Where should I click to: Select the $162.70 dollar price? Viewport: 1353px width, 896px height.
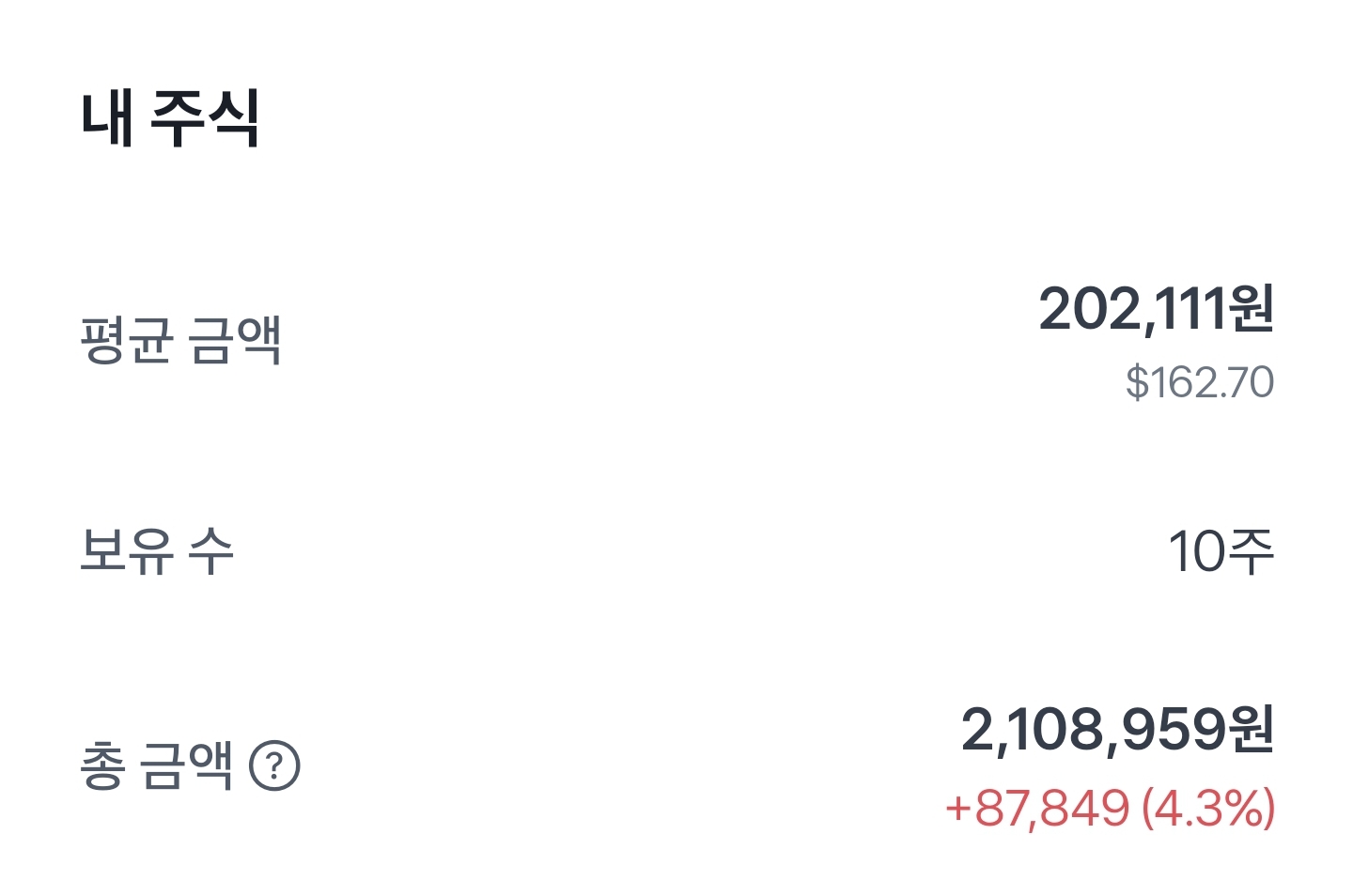1200,382
